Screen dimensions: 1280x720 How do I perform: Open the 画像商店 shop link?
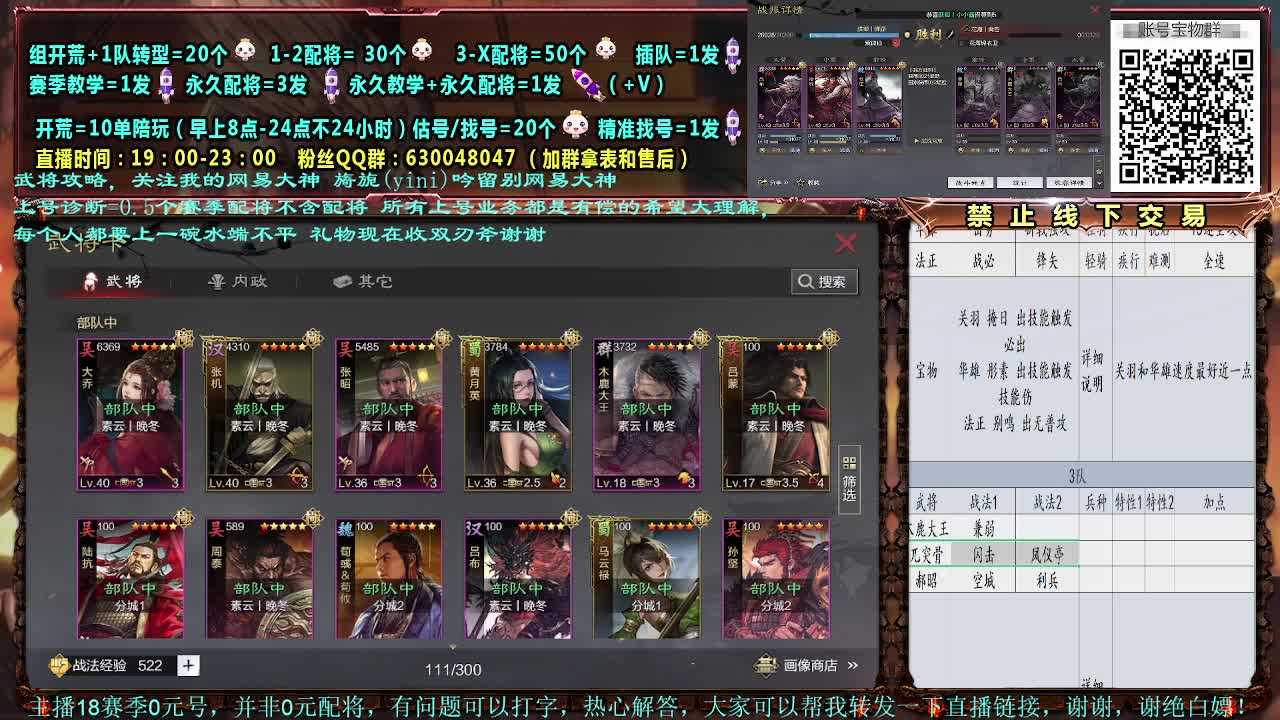tap(810, 665)
